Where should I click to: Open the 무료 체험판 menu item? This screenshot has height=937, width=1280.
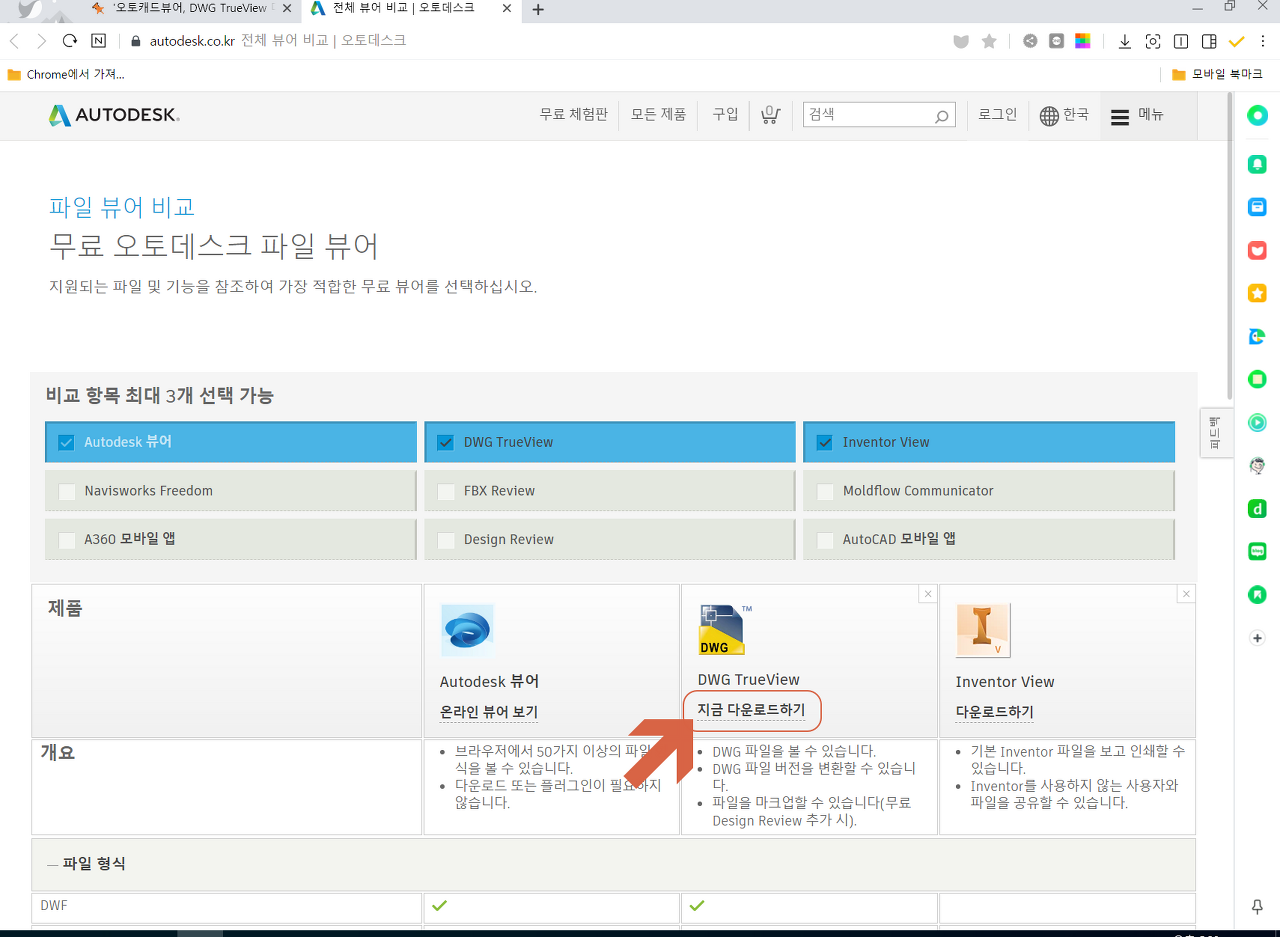[573, 115]
